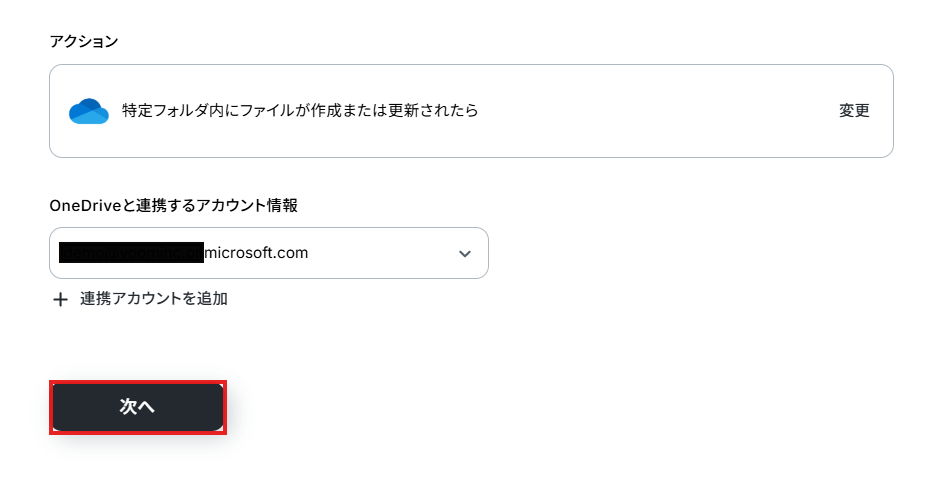The height and width of the screenshot is (490, 935).
Task: Open the microsoft.com account selector
Action: [x=269, y=253]
